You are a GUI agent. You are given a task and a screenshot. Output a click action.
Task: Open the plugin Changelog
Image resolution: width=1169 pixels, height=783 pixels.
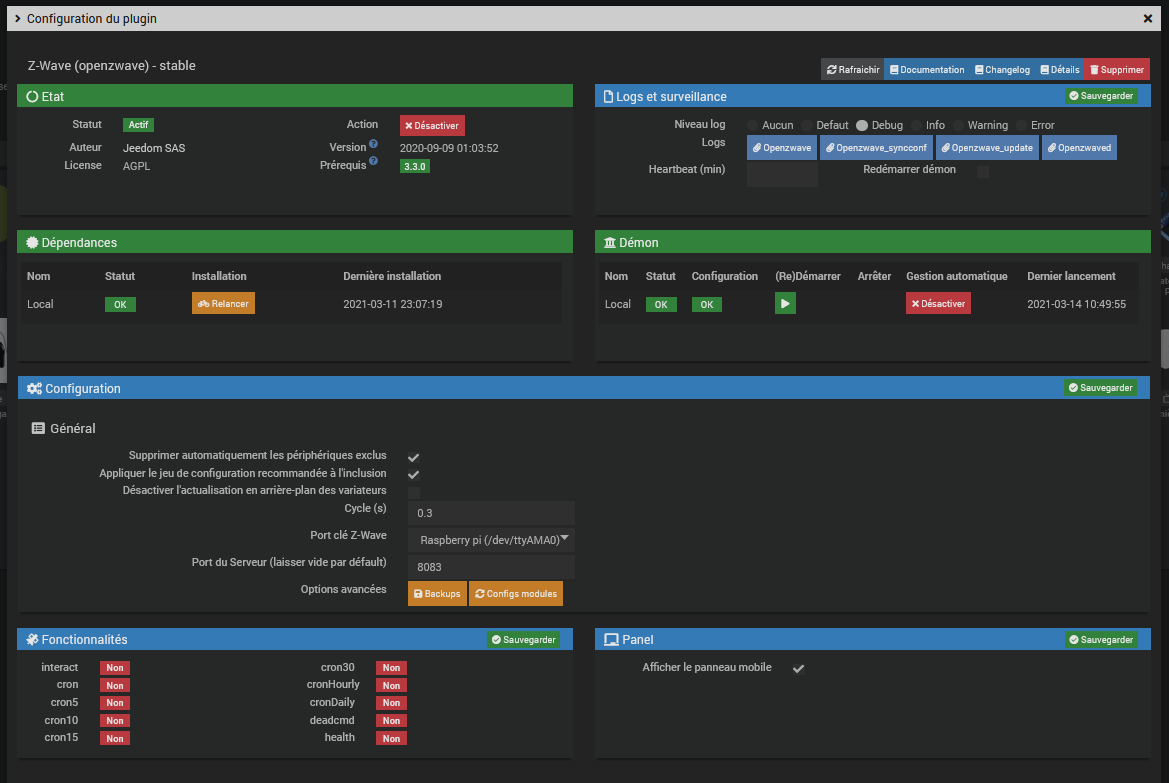coord(1001,70)
